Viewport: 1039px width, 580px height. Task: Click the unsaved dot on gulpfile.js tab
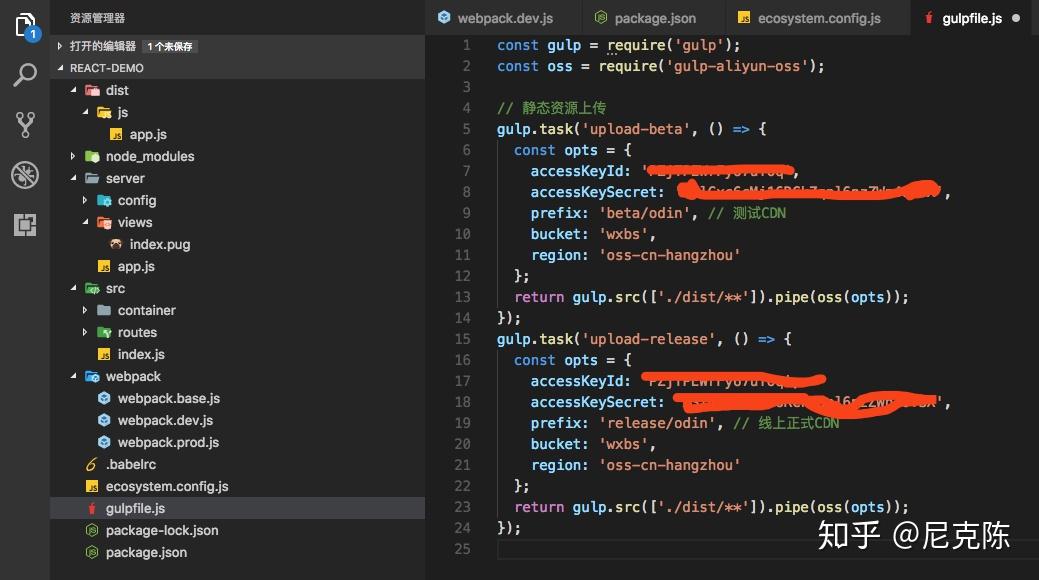[1017, 18]
